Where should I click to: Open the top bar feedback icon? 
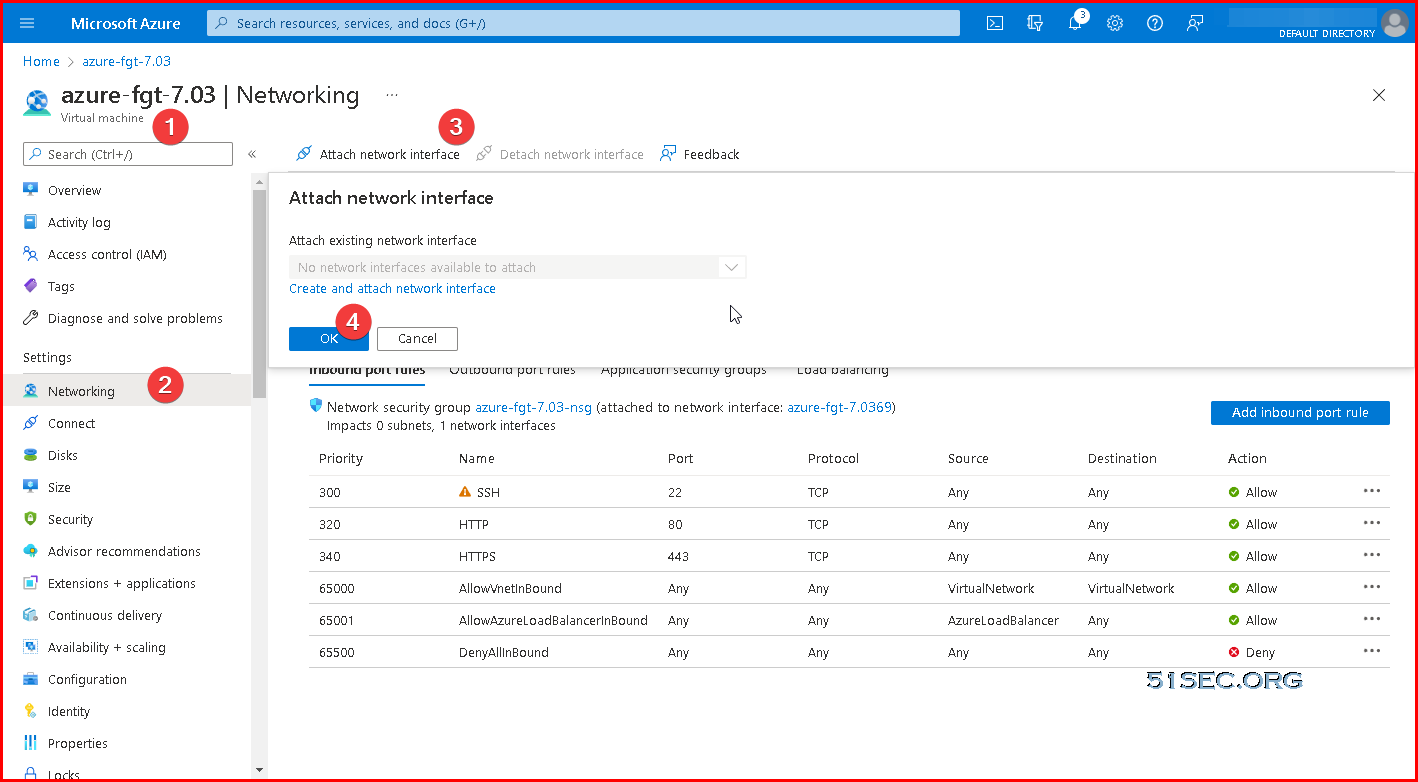click(1195, 23)
